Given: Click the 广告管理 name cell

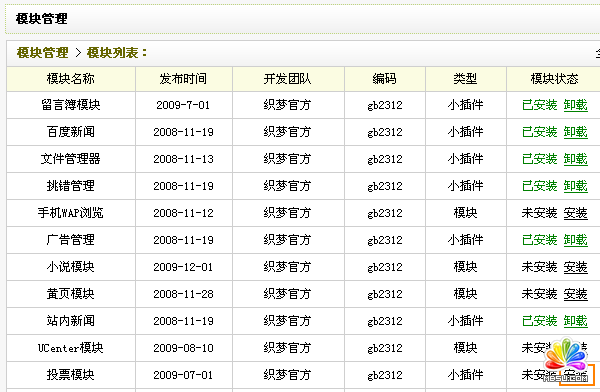Looking at the screenshot, I should pyautogui.click(x=71, y=240).
